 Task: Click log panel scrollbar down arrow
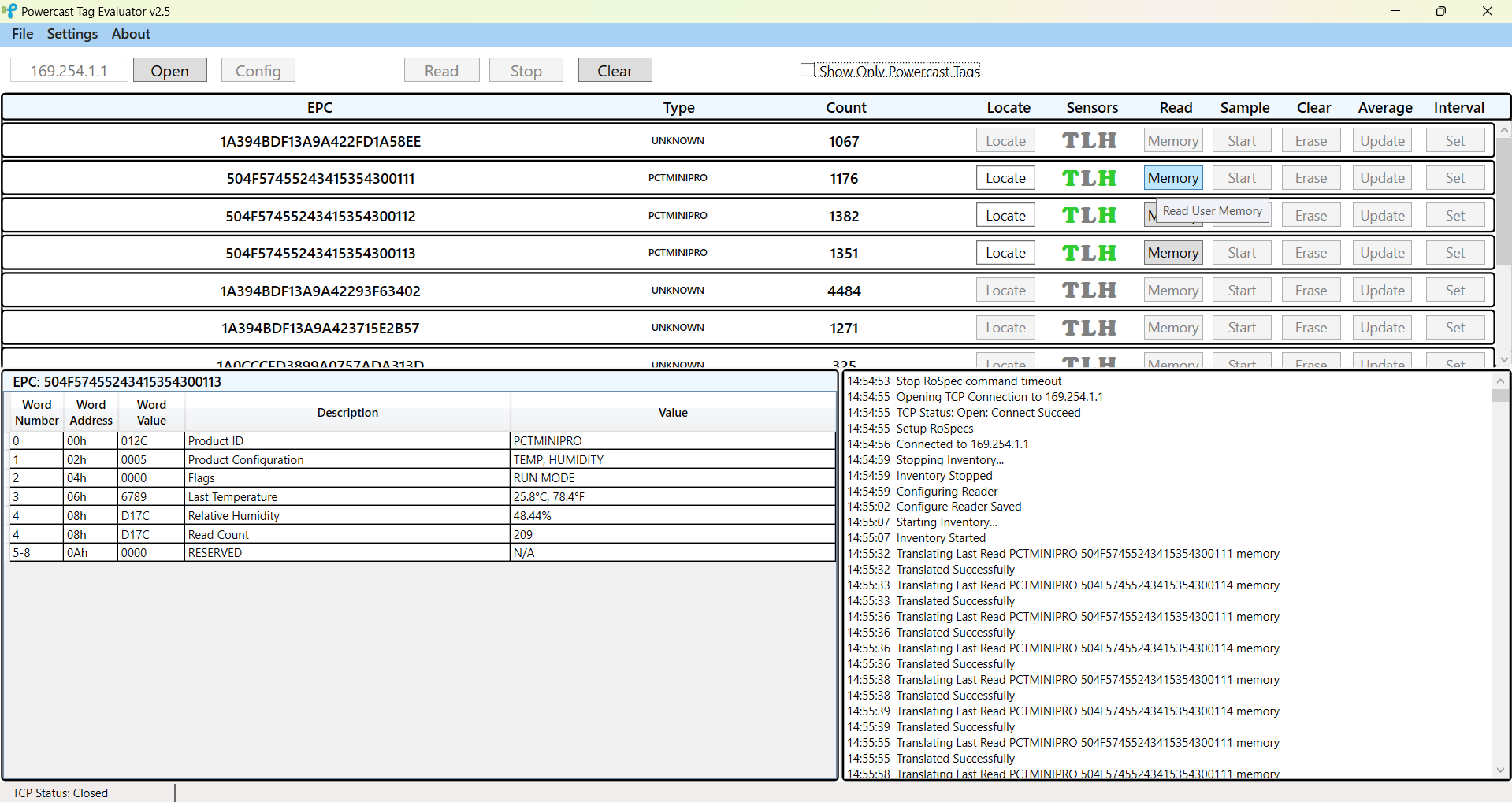coord(1500,770)
